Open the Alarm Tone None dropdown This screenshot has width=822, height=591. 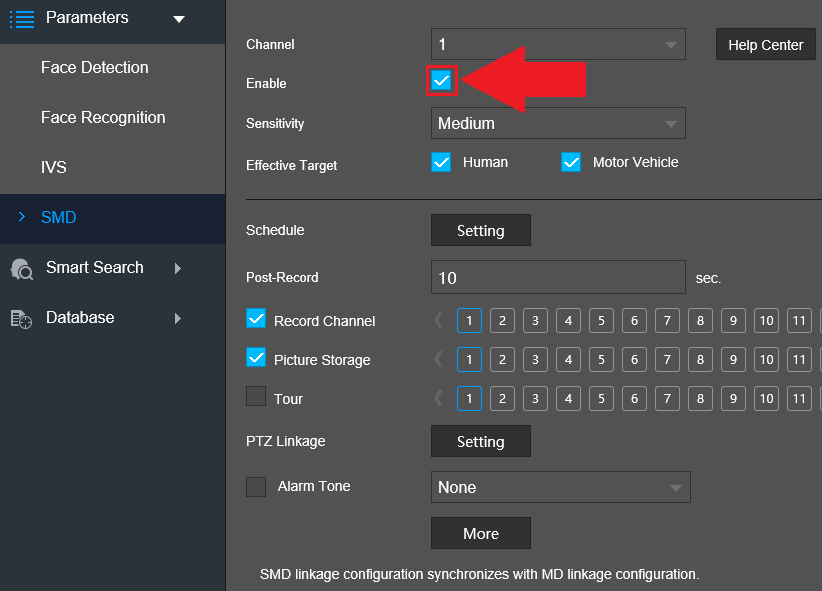pos(561,487)
